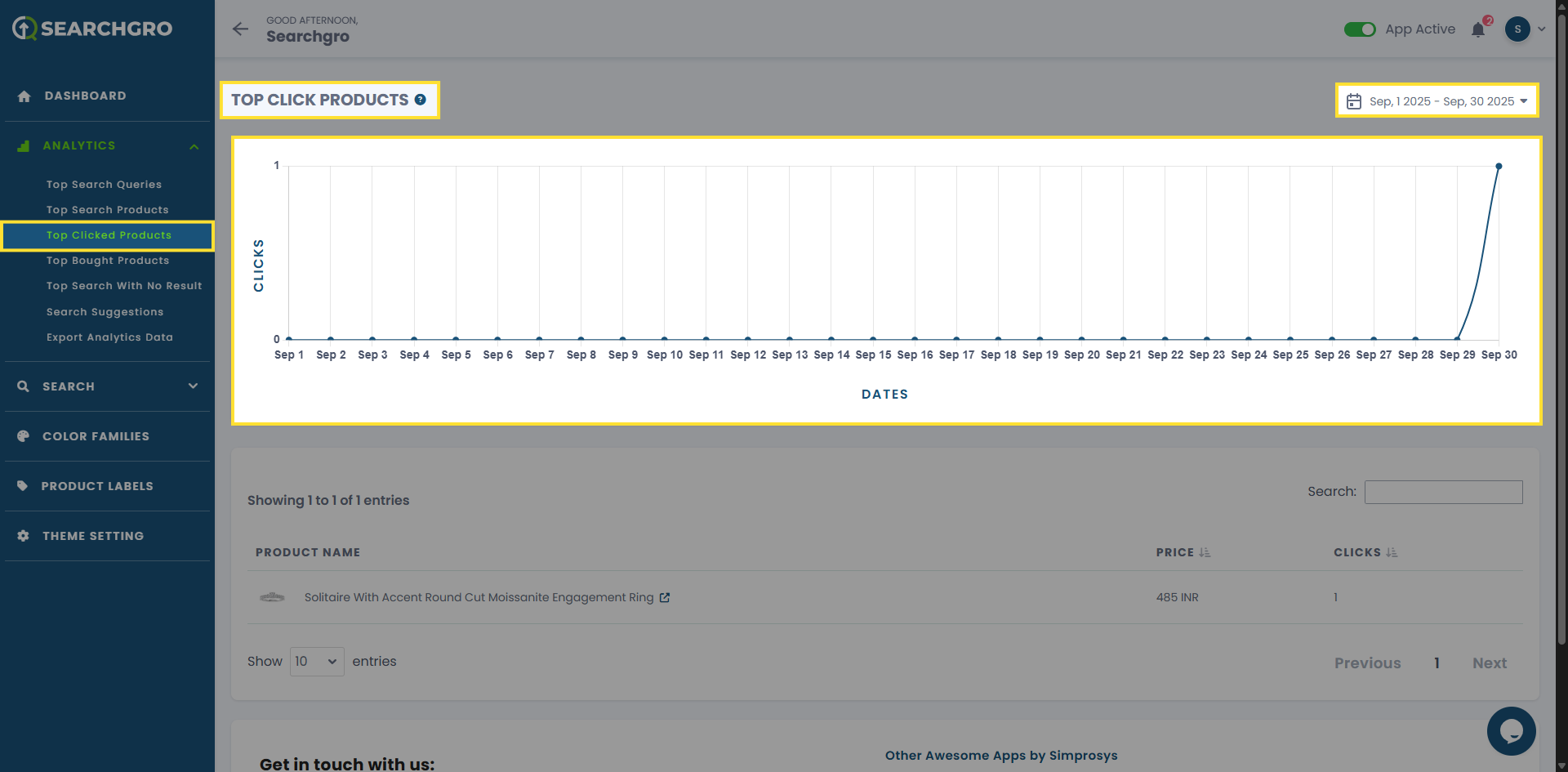
Task: Open Solitaire Moissanite Engagement Ring link
Action: 479,598
